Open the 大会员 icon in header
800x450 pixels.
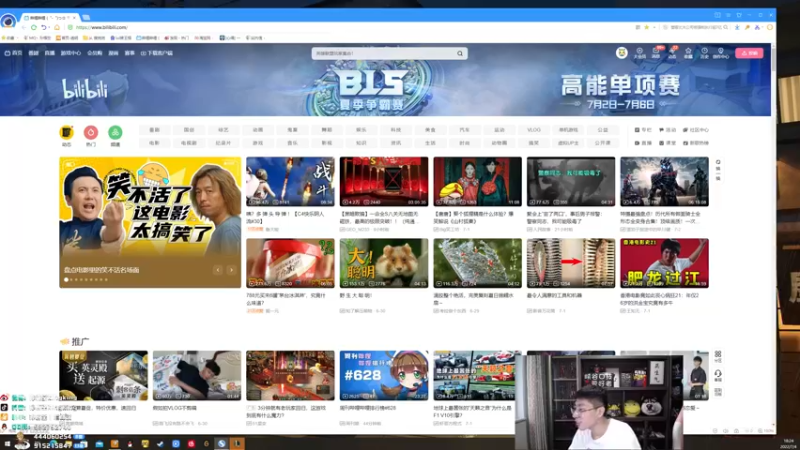point(639,53)
